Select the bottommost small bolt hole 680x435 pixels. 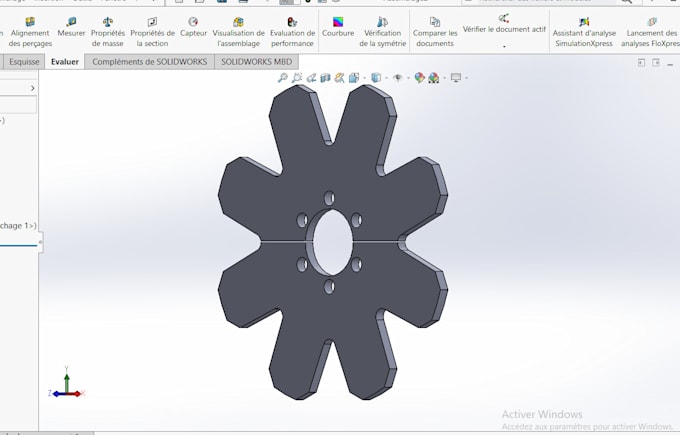330,286
